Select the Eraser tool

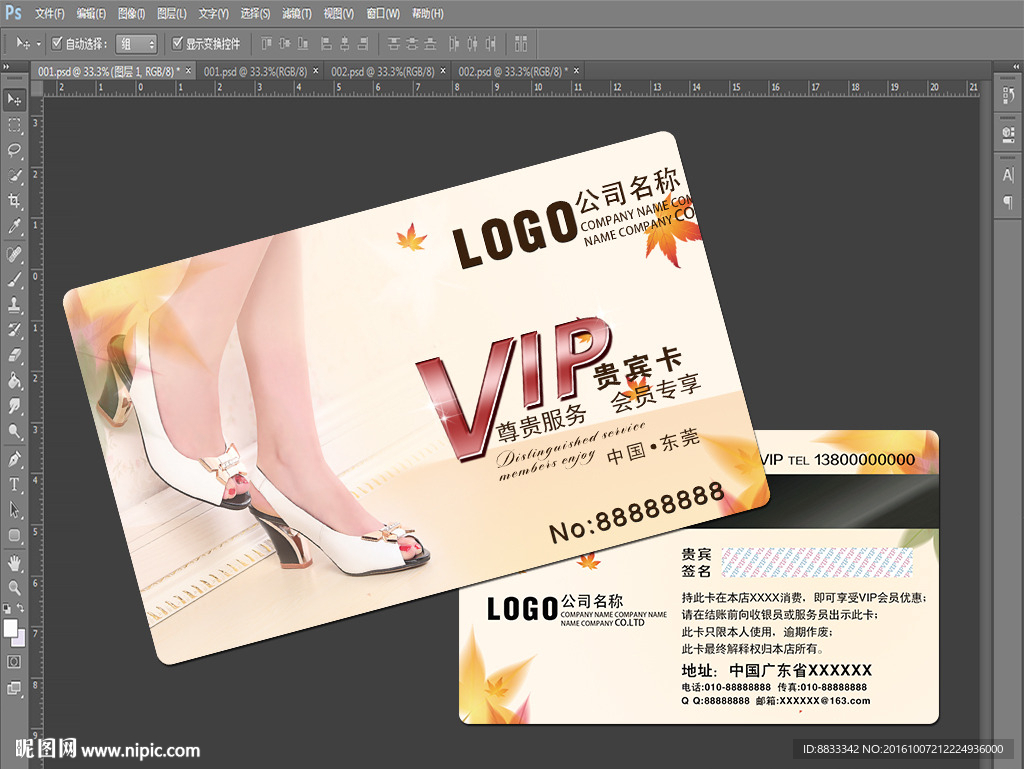14,355
